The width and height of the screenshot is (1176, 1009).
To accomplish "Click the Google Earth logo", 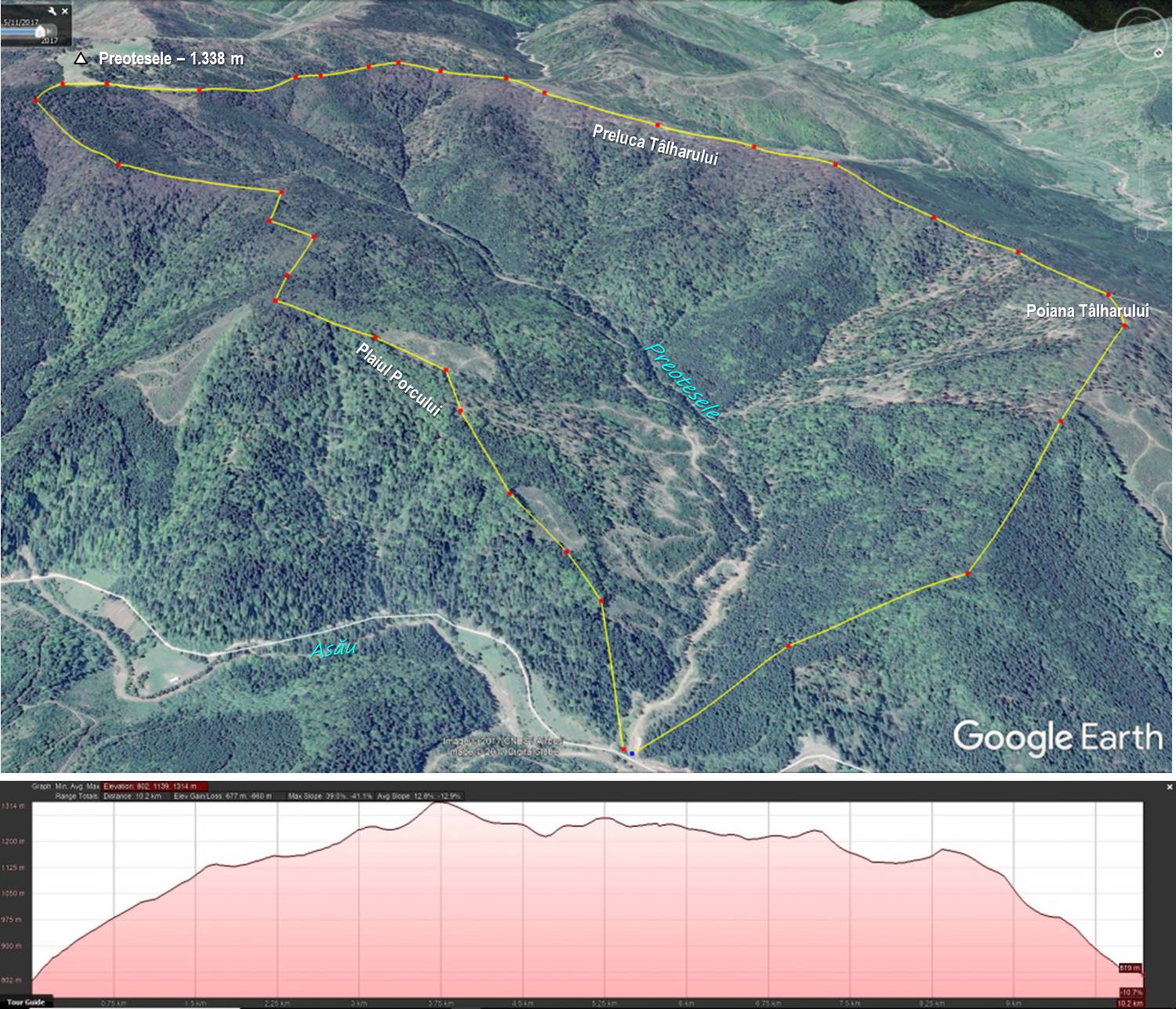I will 1057,738.
